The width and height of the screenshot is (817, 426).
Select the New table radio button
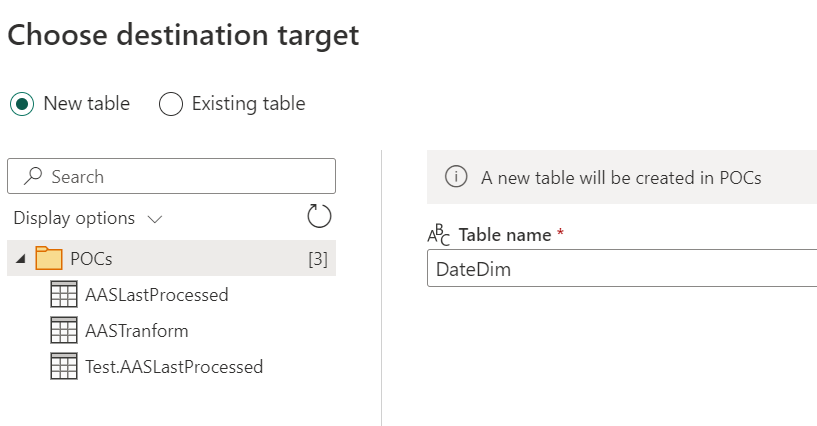24,104
